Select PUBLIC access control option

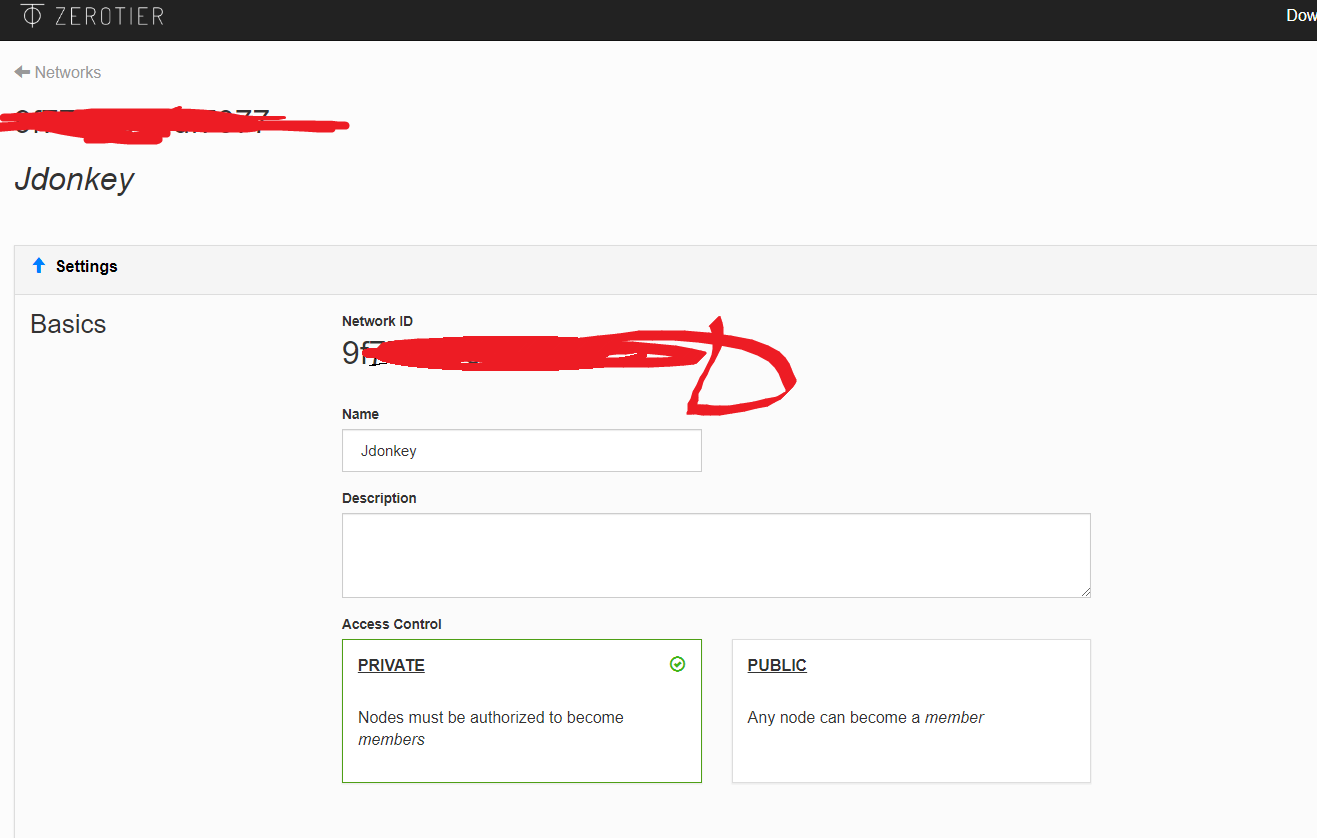point(911,711)
